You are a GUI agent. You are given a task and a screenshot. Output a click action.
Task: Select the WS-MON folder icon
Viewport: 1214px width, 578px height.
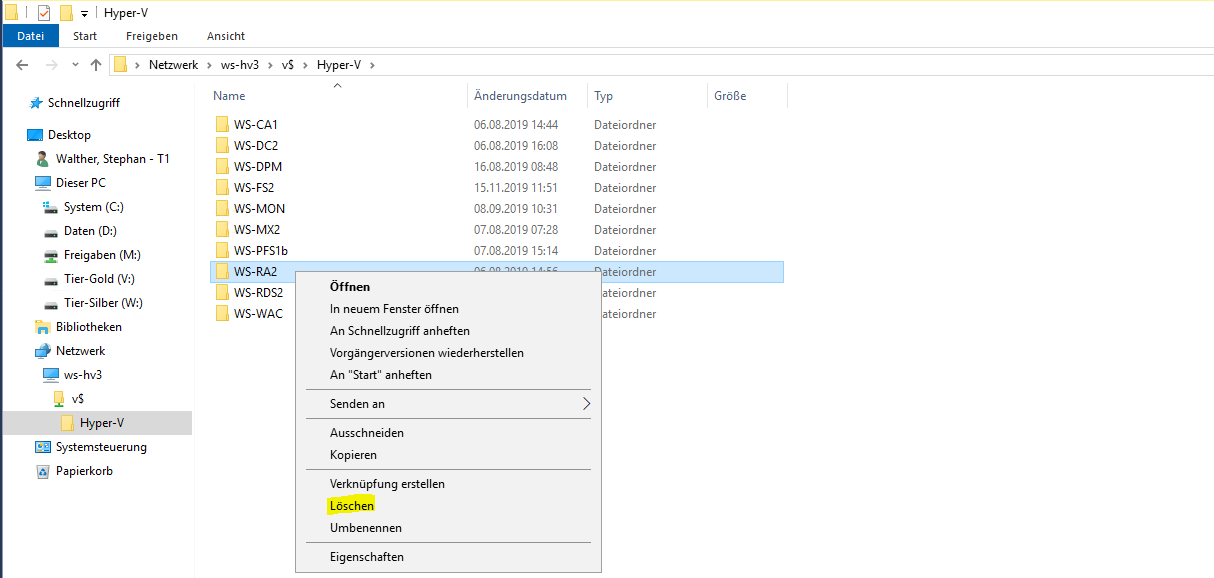pos(222,209)
